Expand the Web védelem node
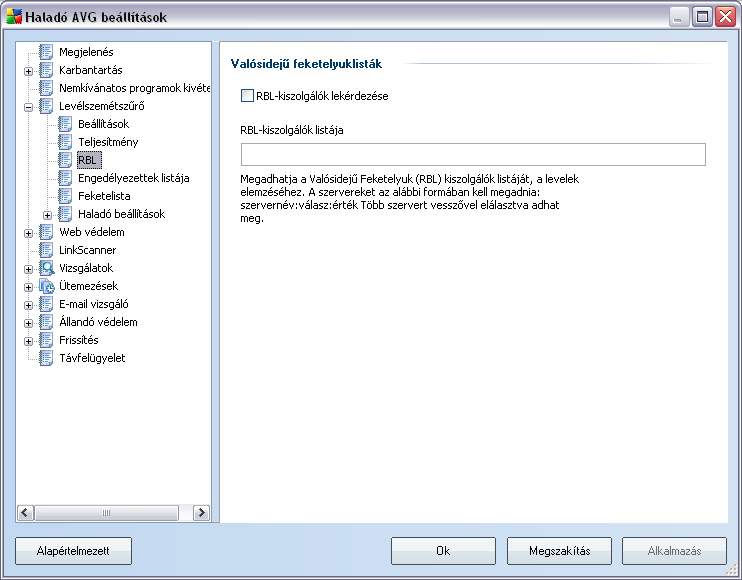 [28, 233]
